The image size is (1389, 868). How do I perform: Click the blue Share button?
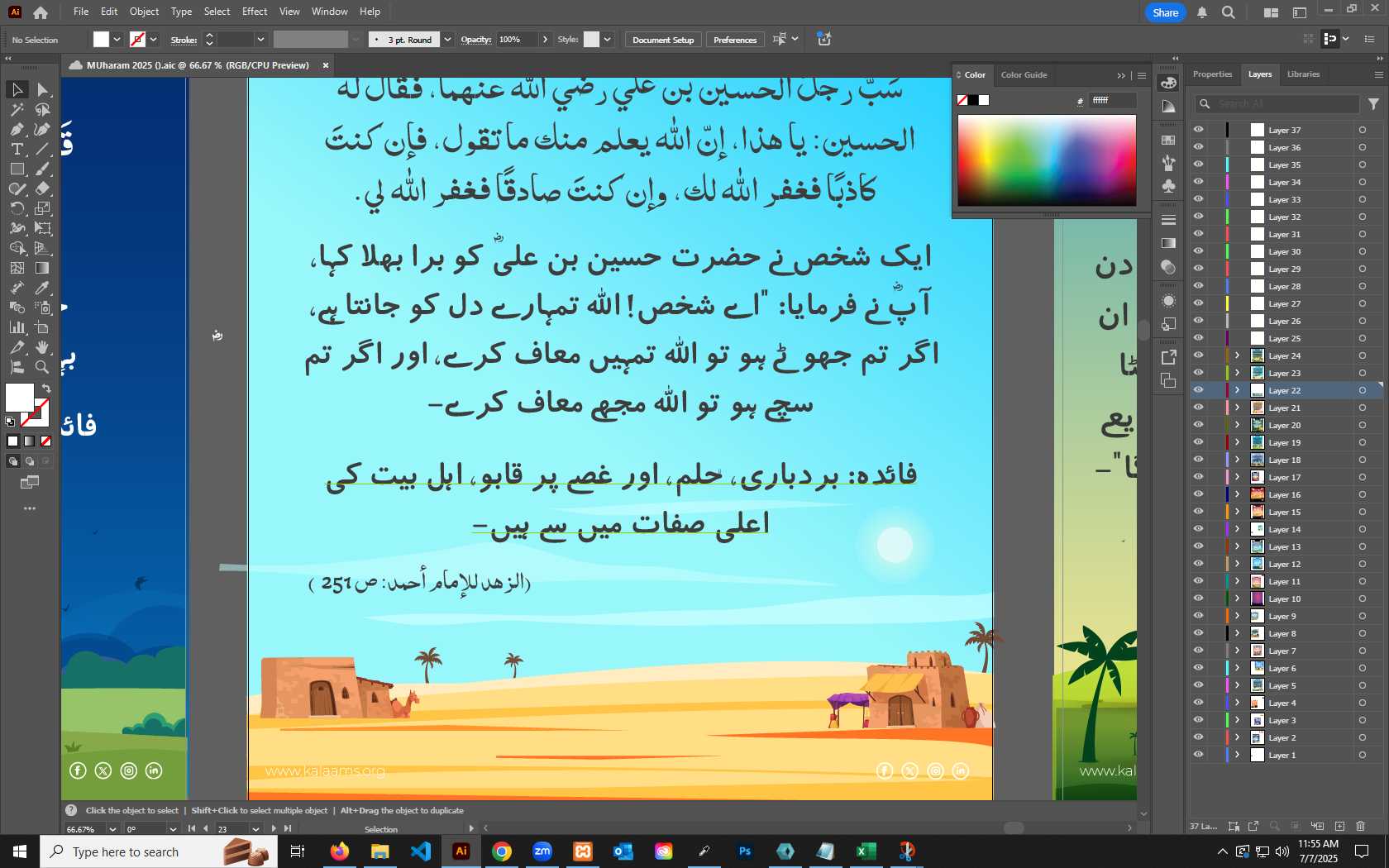[x=1165, y=12]
